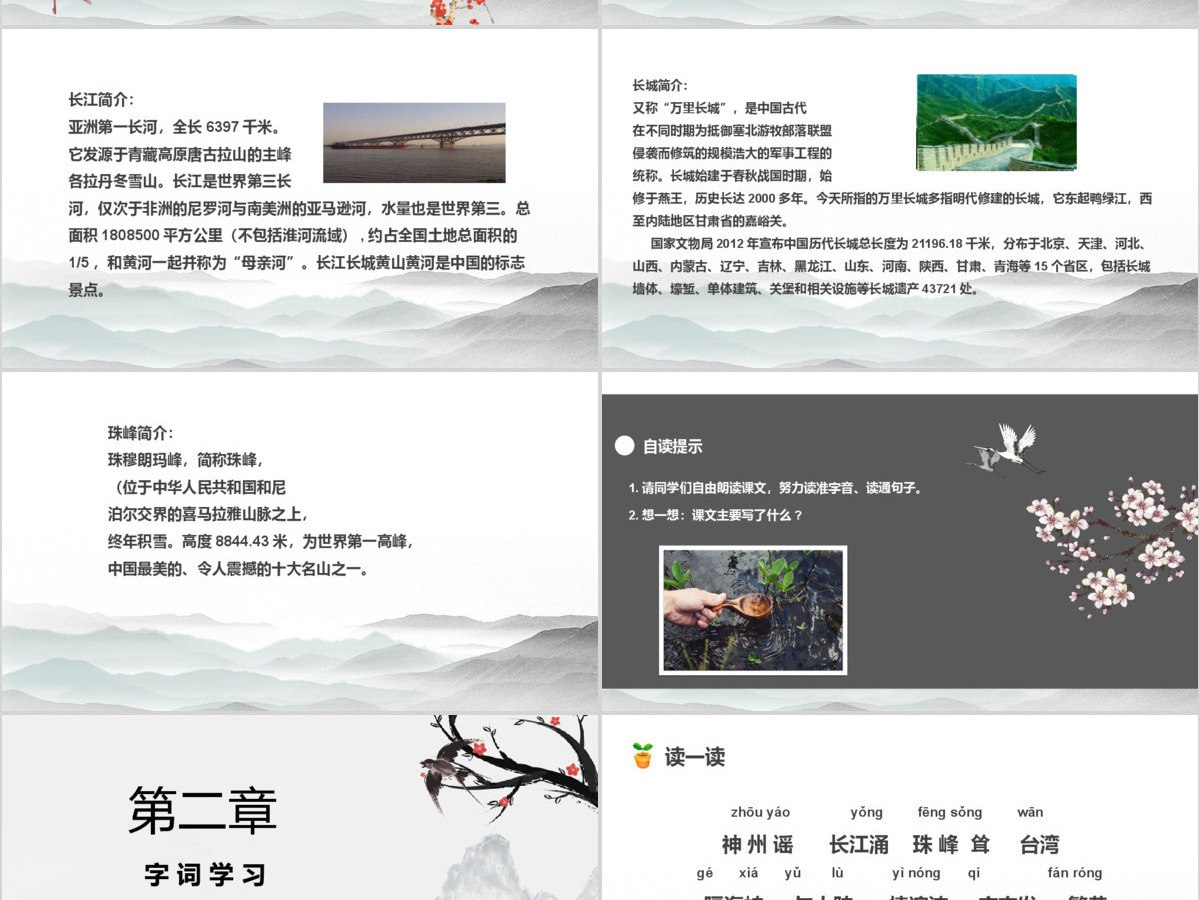Click the word 珠峰耸
1200x900 pixels.
coord(951,844)
